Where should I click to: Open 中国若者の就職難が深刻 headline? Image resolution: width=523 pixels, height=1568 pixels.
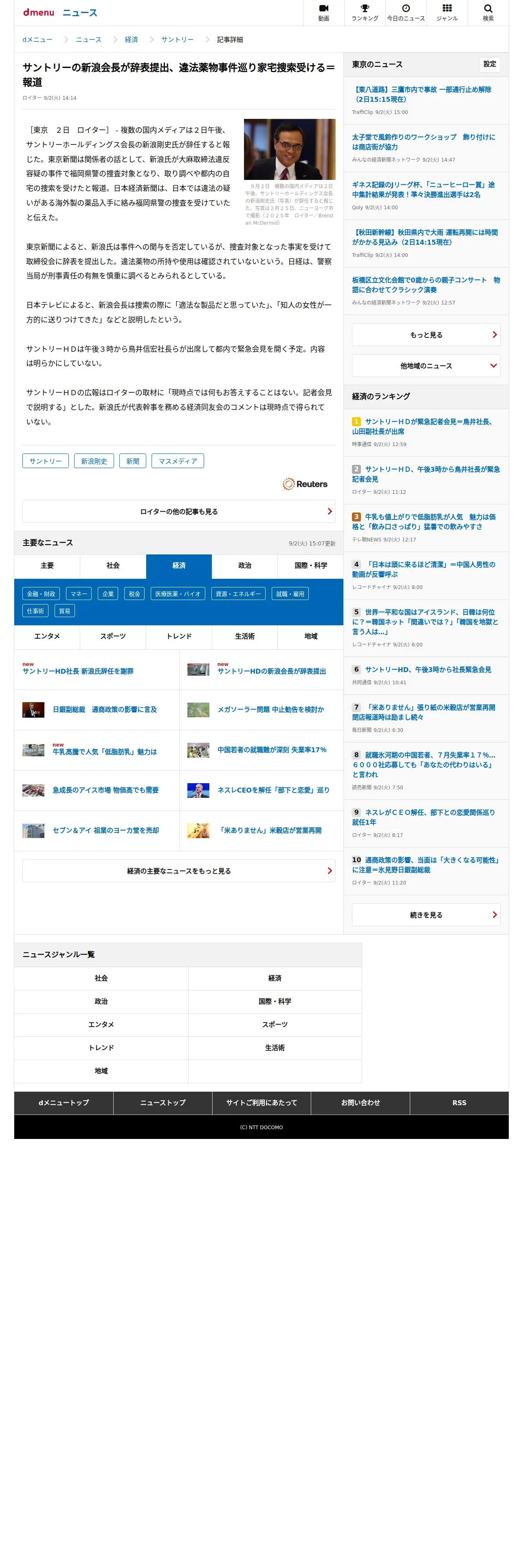coord(272,750)
